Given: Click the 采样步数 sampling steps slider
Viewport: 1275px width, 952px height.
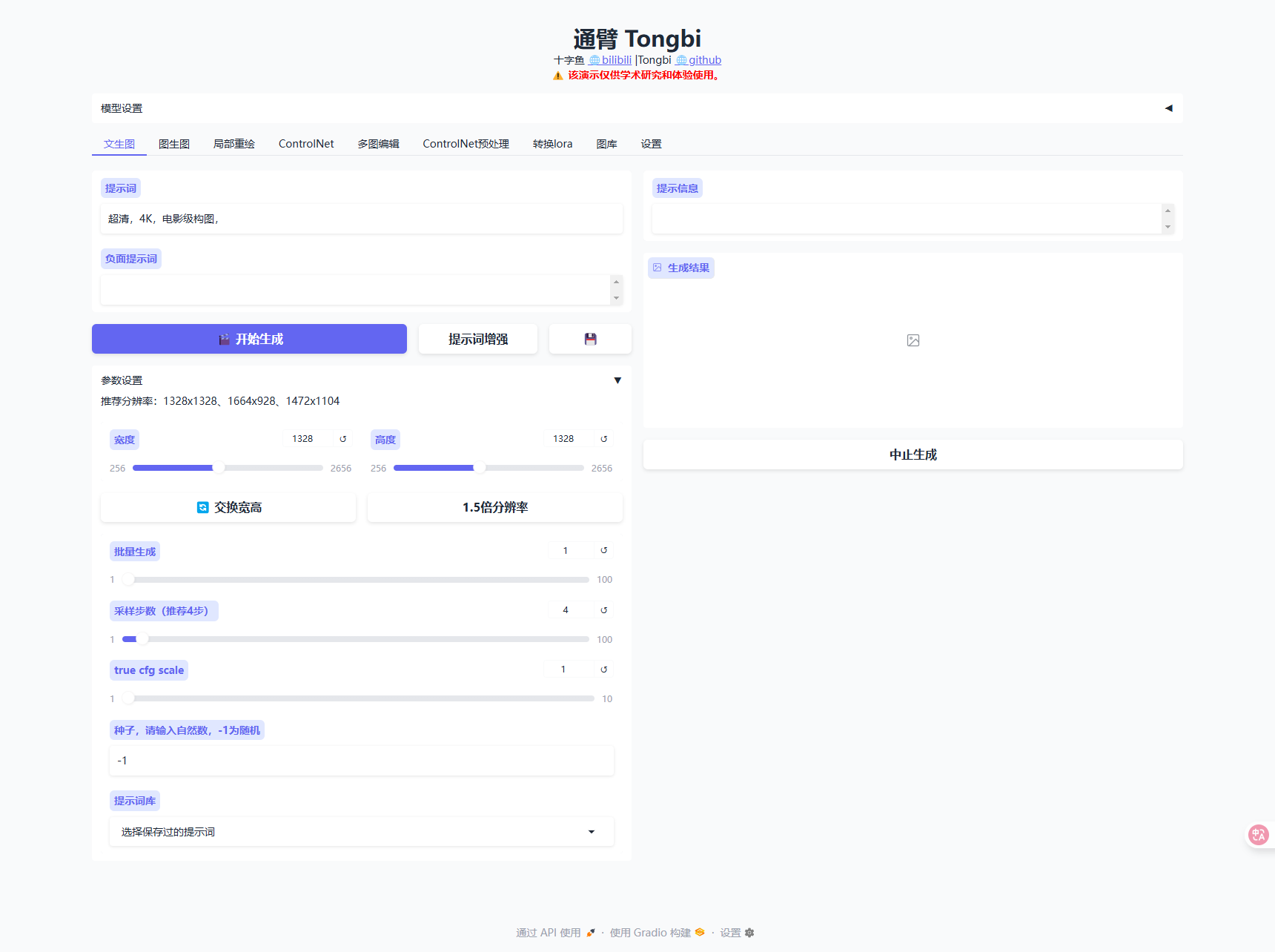Looking at the screenshot, I should (x=356, y=639).
